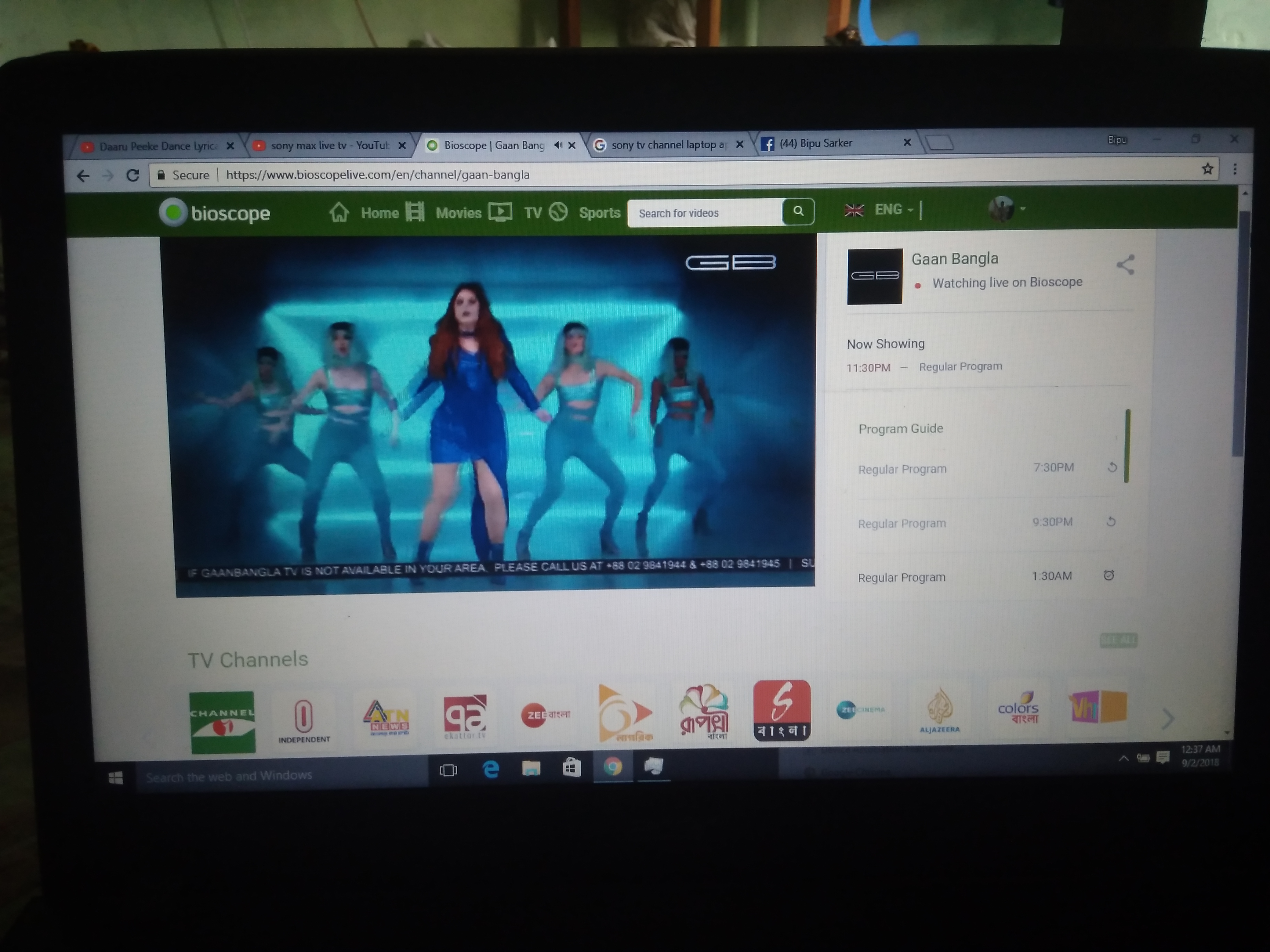
Task: Go to the Sports section
Action: coord(599,213)
